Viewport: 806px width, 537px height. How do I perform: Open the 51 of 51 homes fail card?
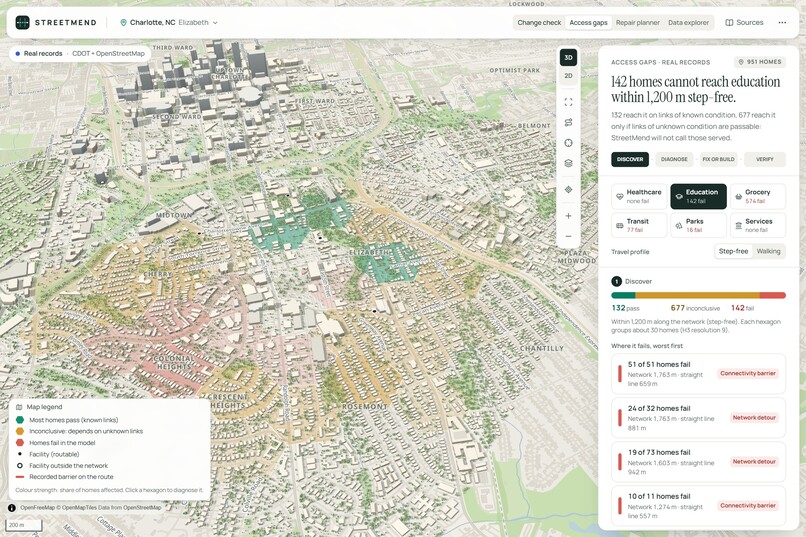click(x=698, y=374)
